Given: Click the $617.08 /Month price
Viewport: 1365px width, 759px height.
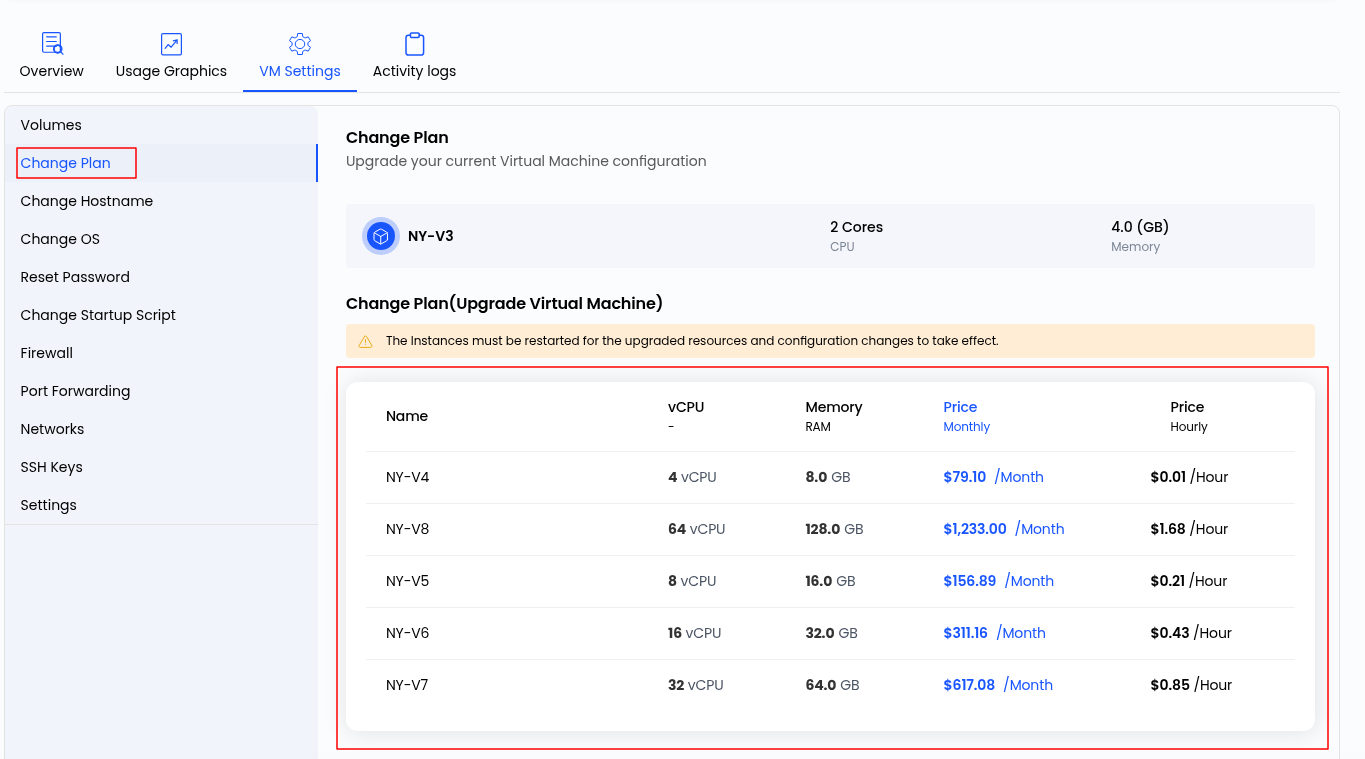Looking at the screenshot, I should 998,685.
